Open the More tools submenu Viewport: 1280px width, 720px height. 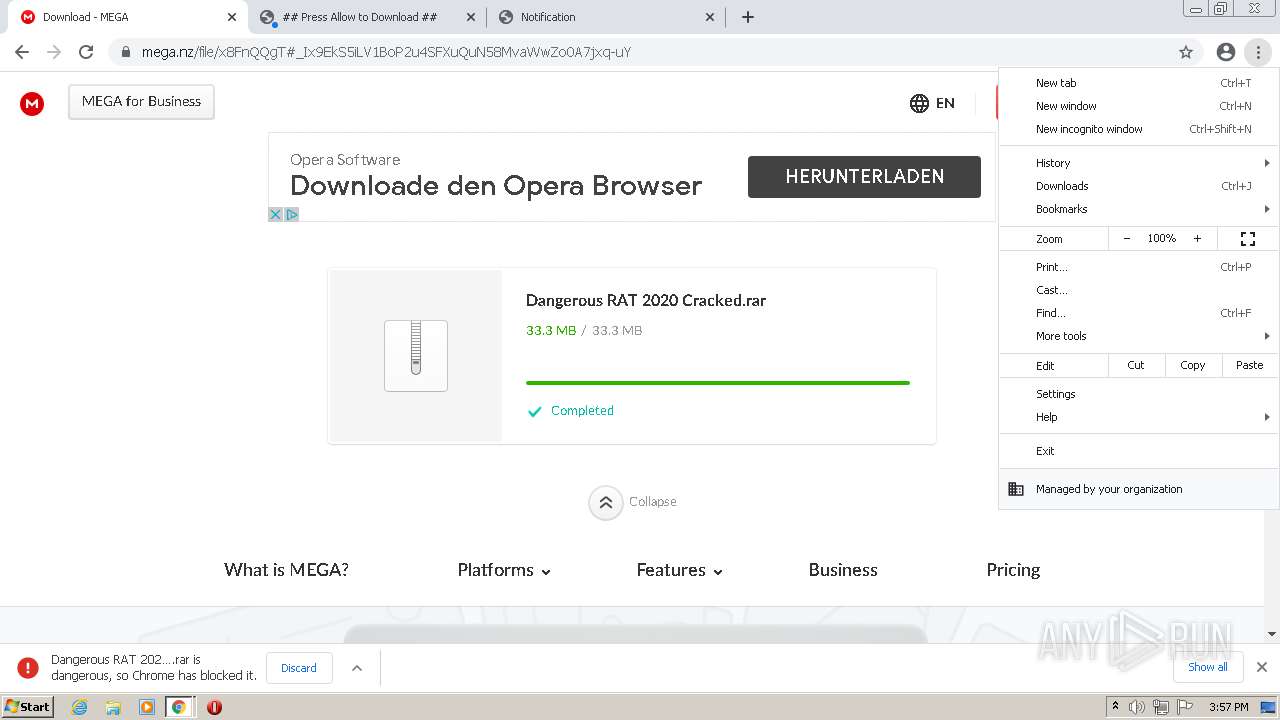[x=1139, y=336]
